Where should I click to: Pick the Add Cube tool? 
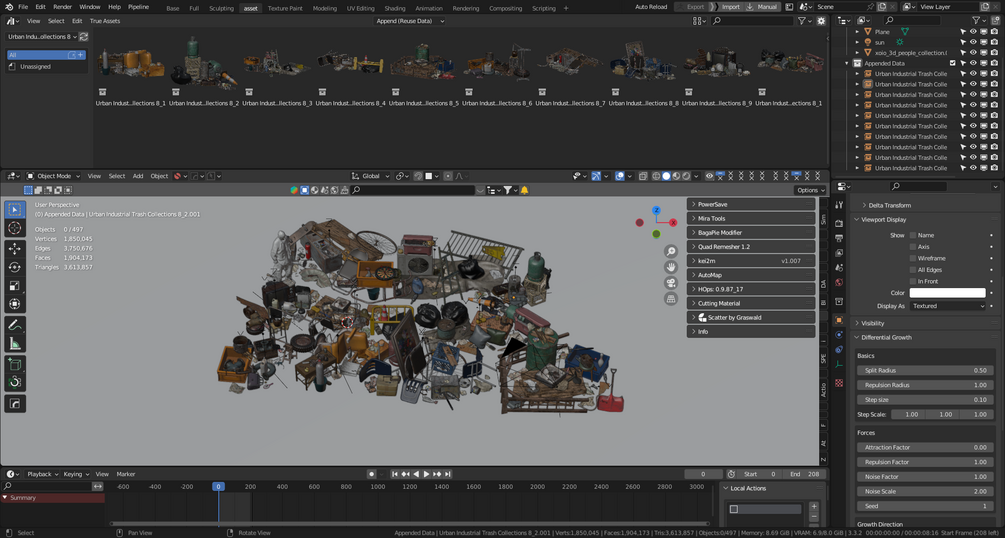click(x=15, y=364)
